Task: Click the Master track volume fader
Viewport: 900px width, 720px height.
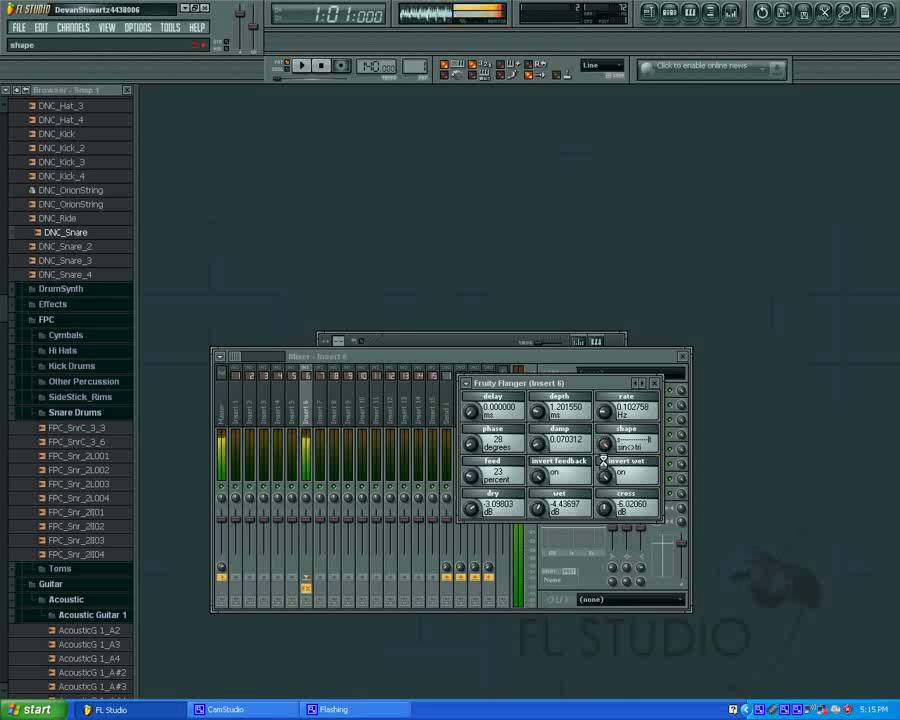Action: (x=222, y=520)
